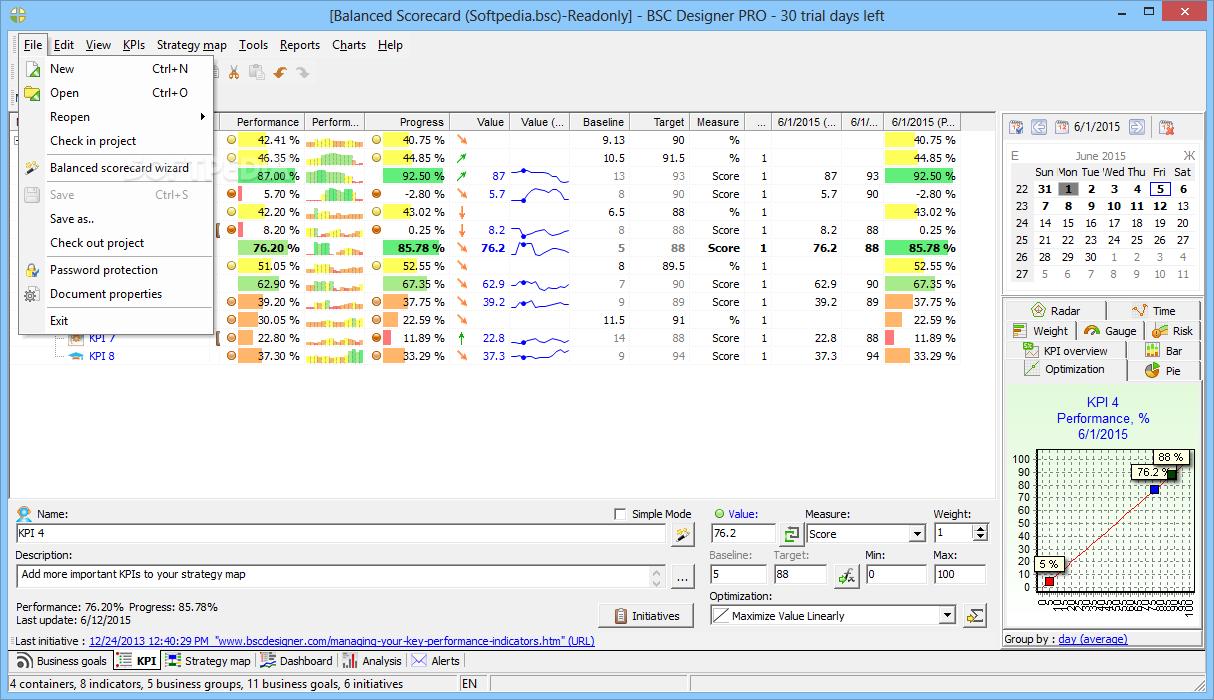Click the Description scroll spinner arrows

[657, 576]
